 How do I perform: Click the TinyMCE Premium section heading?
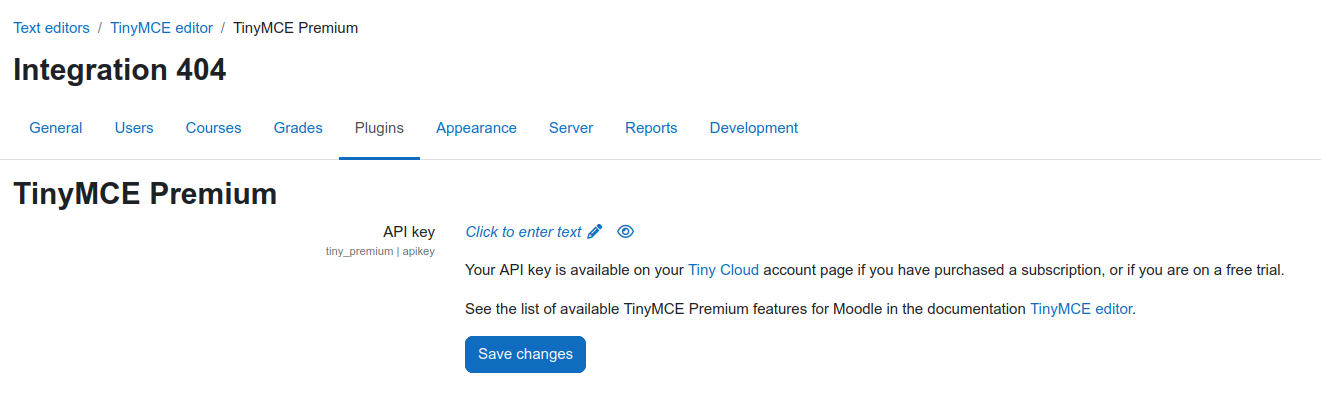pos(145,194)
